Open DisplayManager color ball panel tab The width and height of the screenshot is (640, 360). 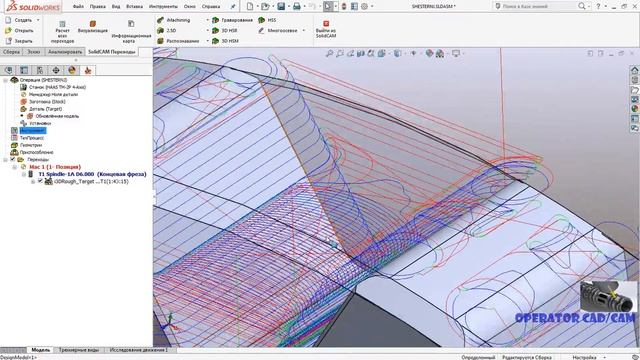tap(72, 70)
